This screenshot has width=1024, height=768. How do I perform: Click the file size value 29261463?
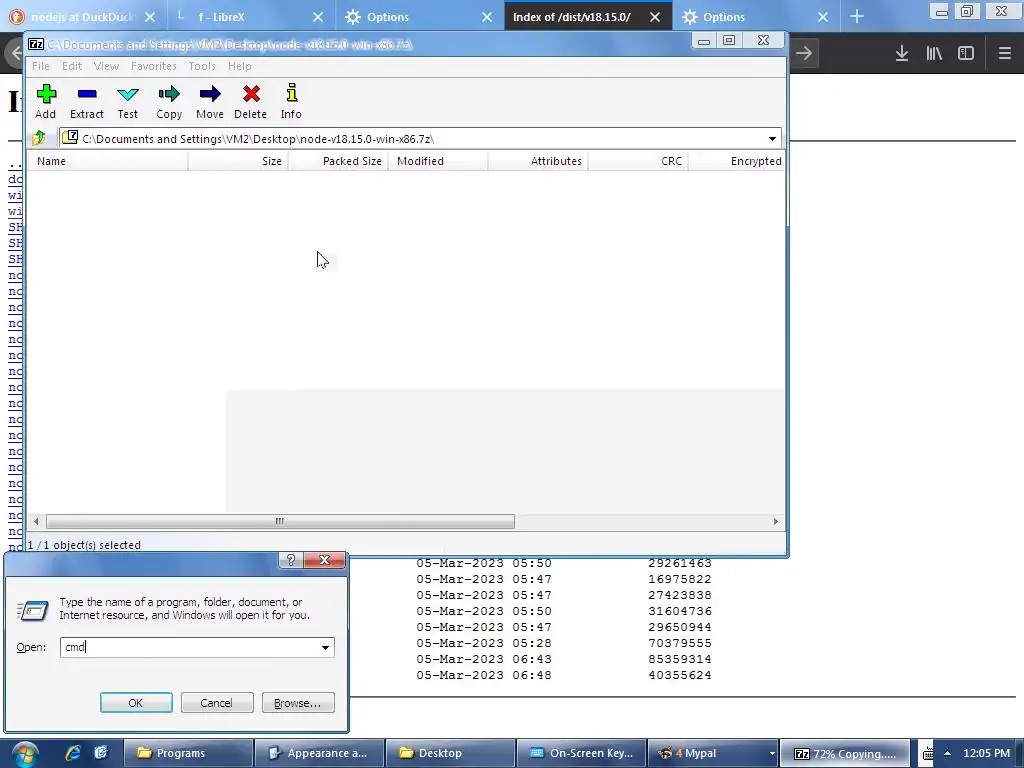point(680,563)
